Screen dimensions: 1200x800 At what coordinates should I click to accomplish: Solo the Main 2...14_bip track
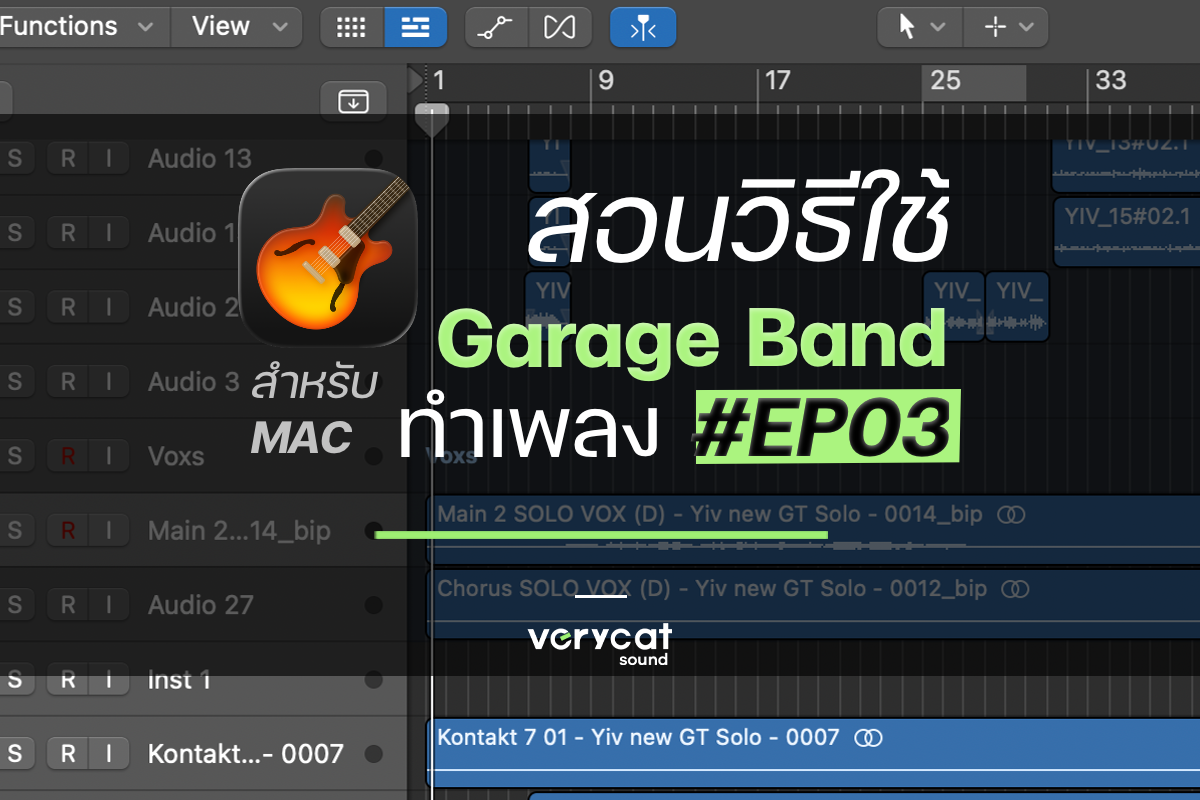(x=15, y=530)
